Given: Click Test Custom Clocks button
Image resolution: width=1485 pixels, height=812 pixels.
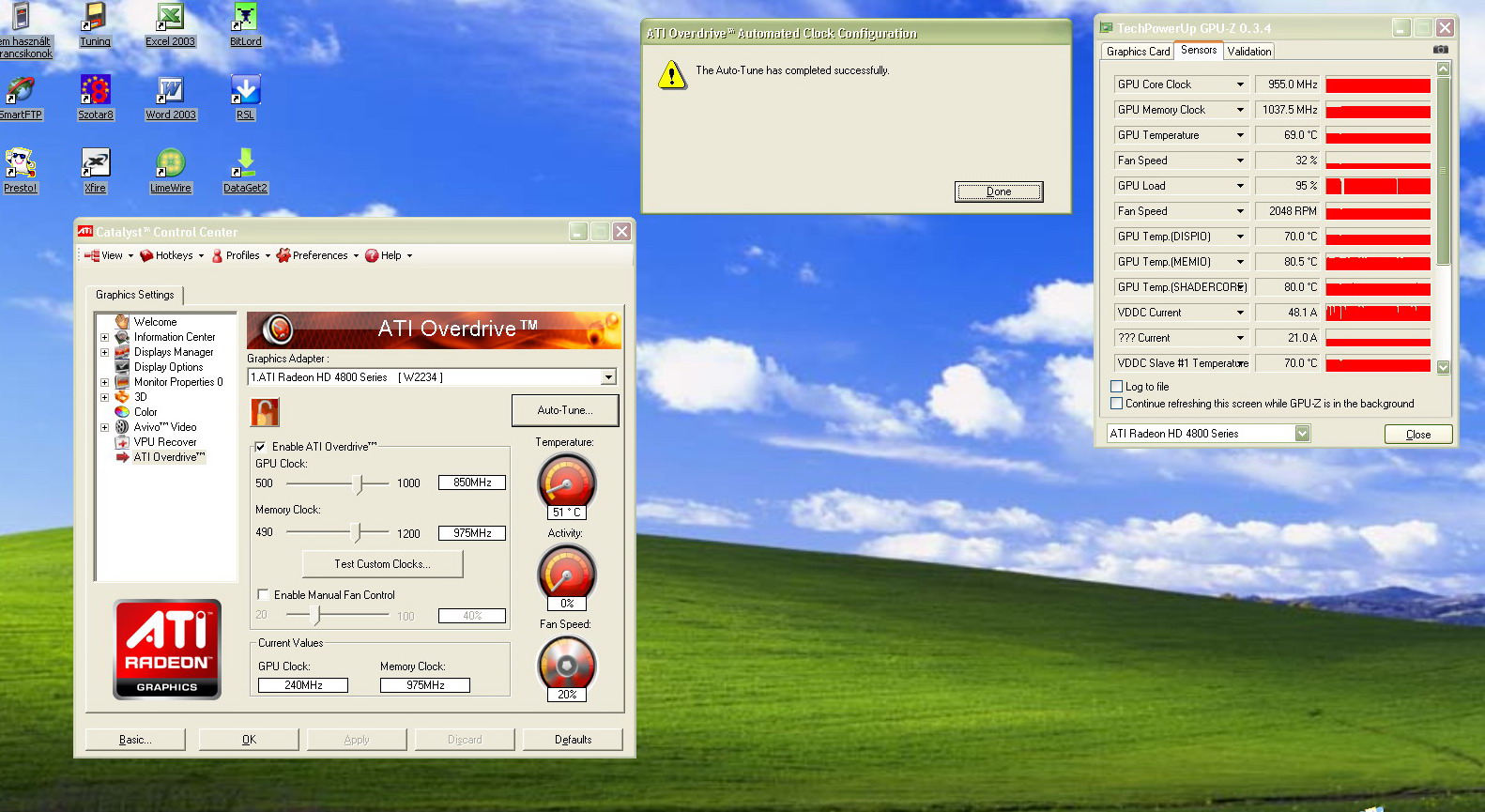Looking at the screenshot, I should point(382,564).
